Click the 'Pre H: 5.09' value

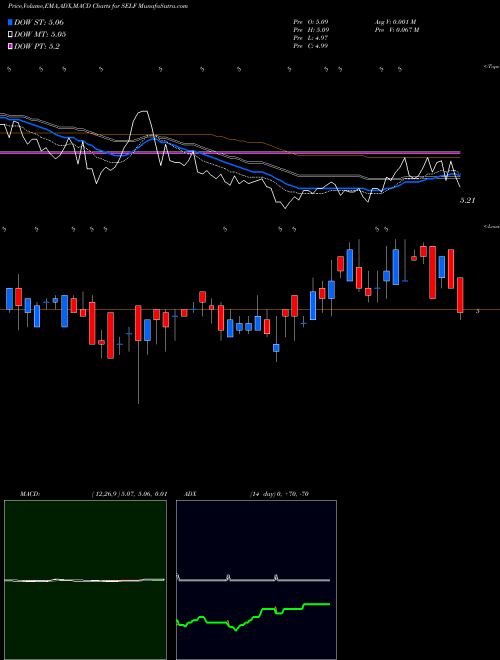(311, 30)
